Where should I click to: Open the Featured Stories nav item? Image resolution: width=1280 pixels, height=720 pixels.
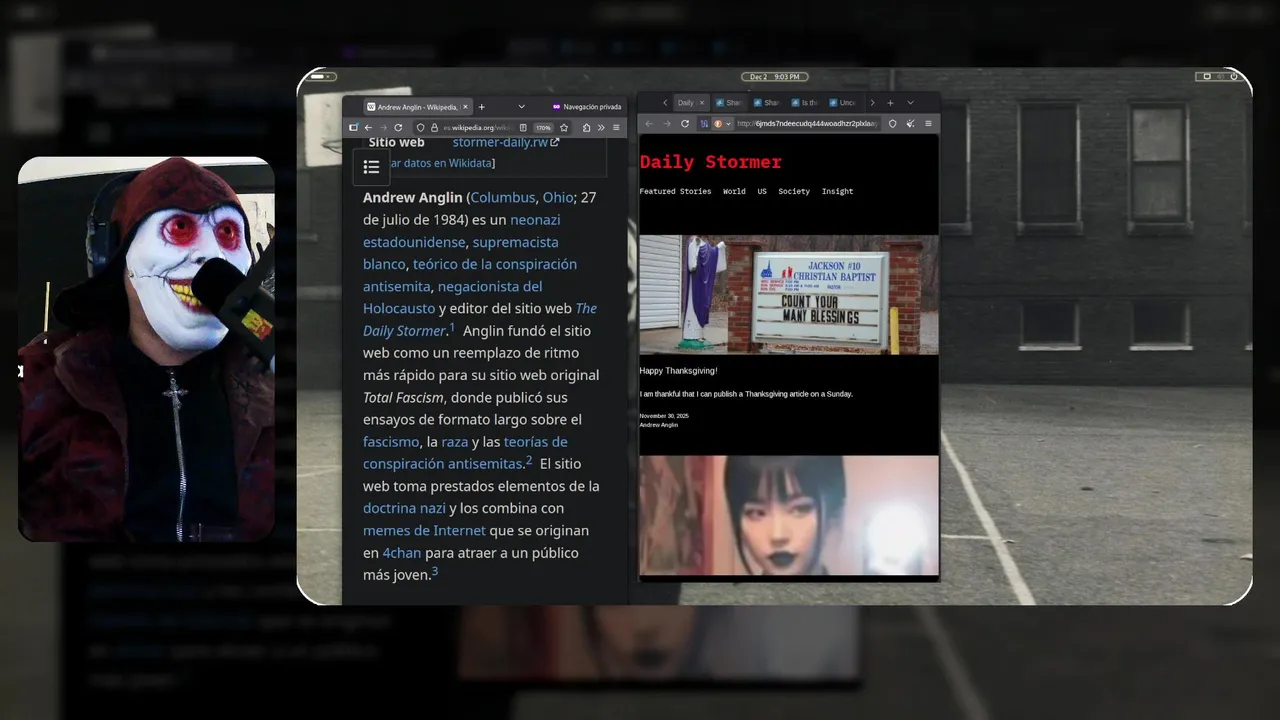pyautogui.click(x=676, y=191)
